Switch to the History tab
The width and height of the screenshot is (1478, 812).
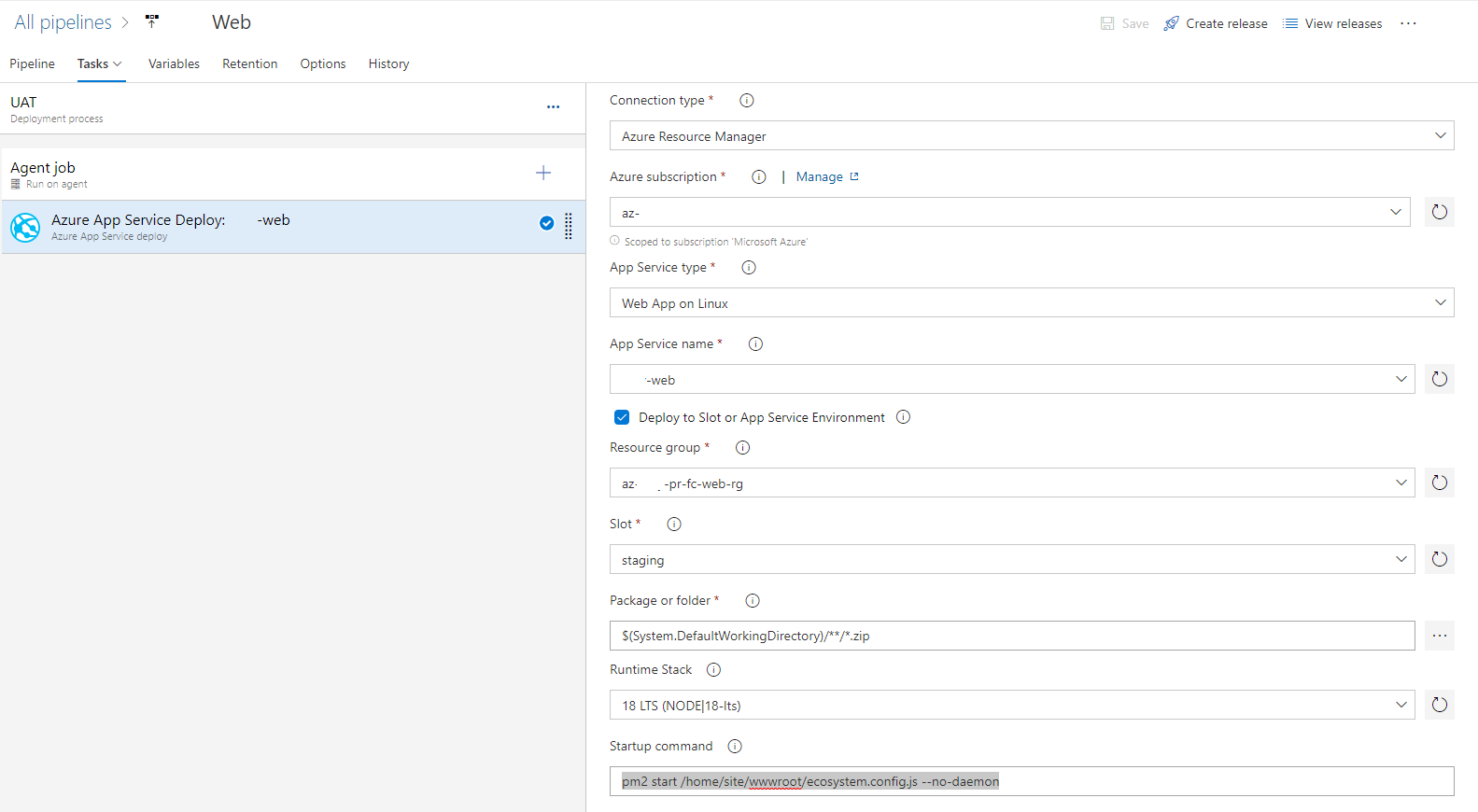[x=388, y=63]
